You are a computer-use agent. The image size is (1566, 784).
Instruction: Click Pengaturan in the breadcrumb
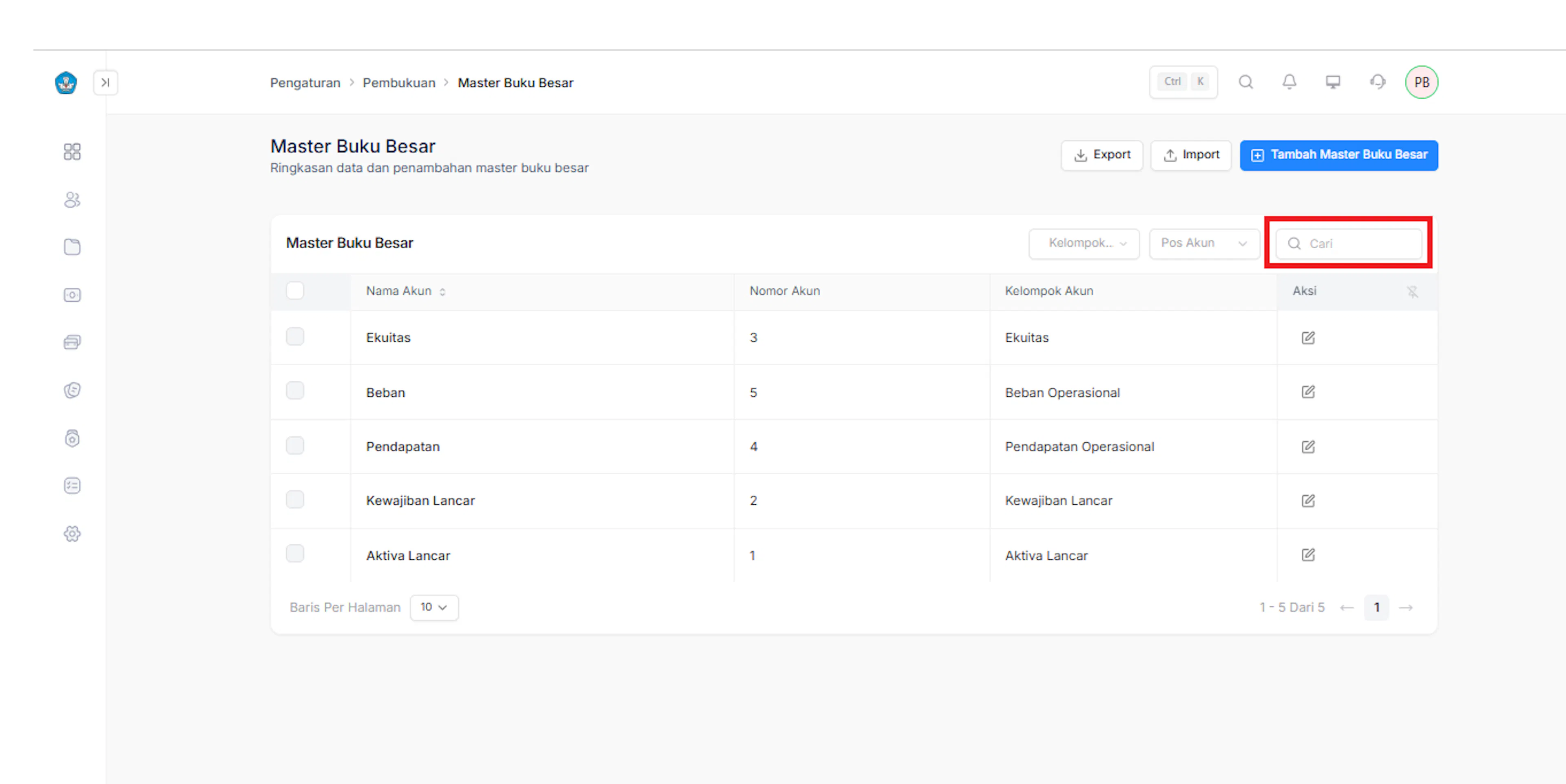305,83
